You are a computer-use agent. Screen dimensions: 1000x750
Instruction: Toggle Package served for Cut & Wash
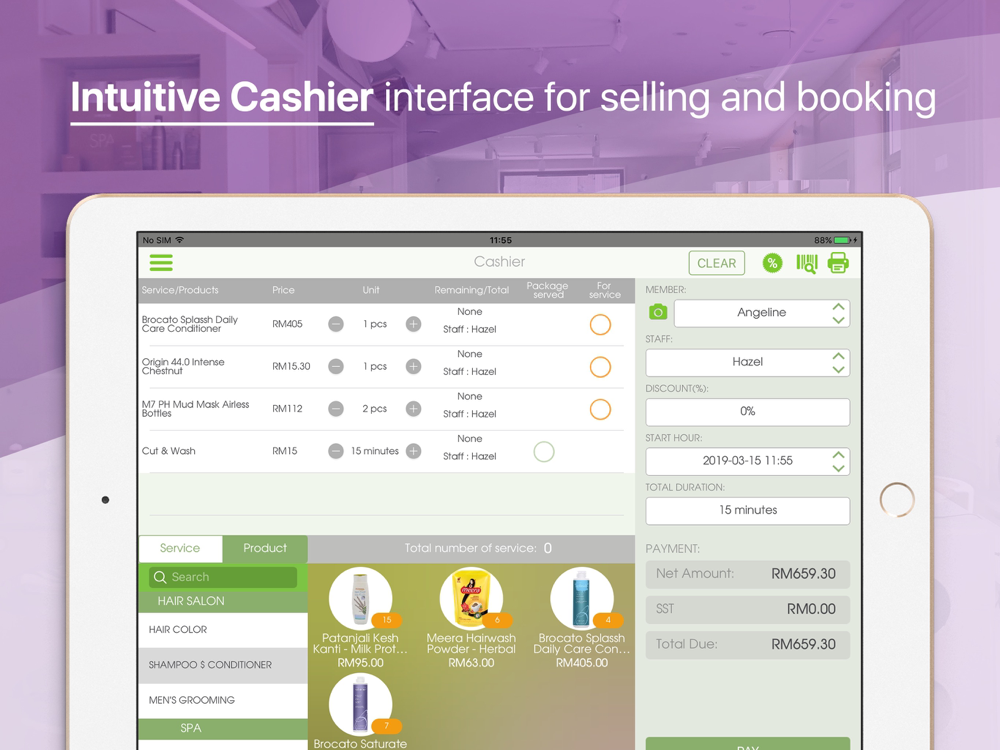543,452
